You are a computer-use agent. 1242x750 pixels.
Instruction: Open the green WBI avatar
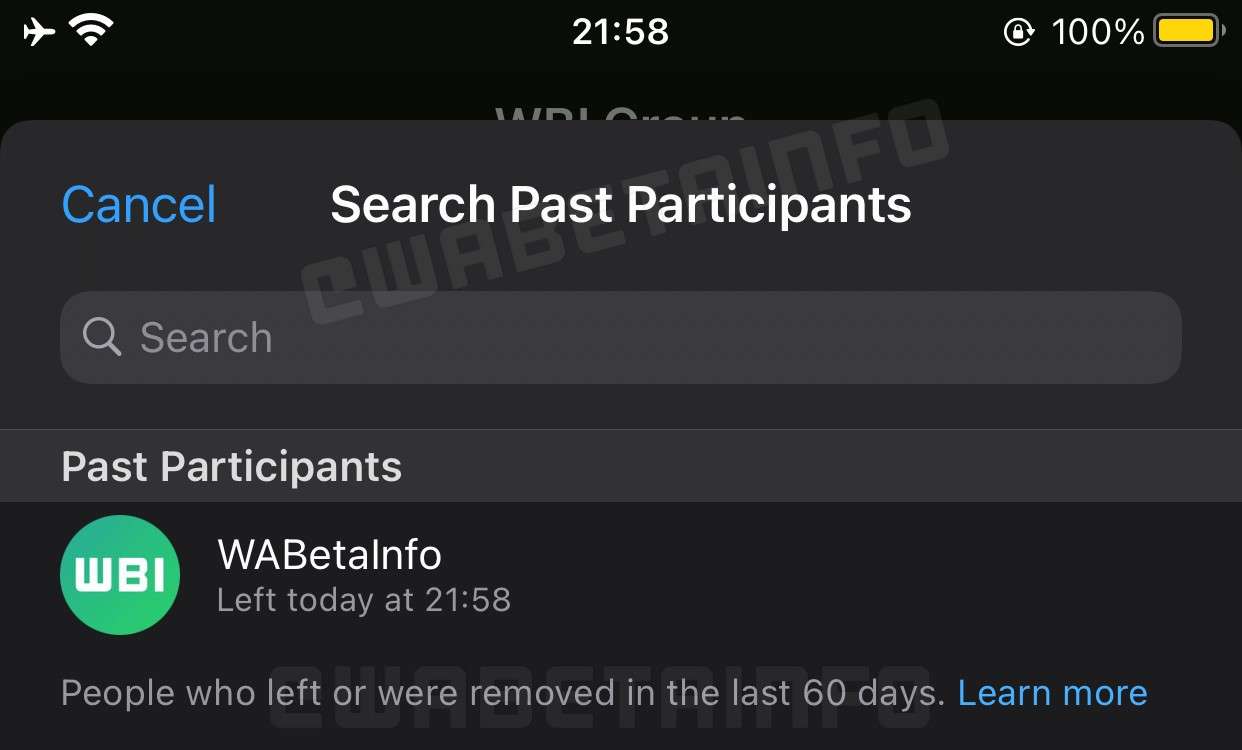tap(120, 575)
